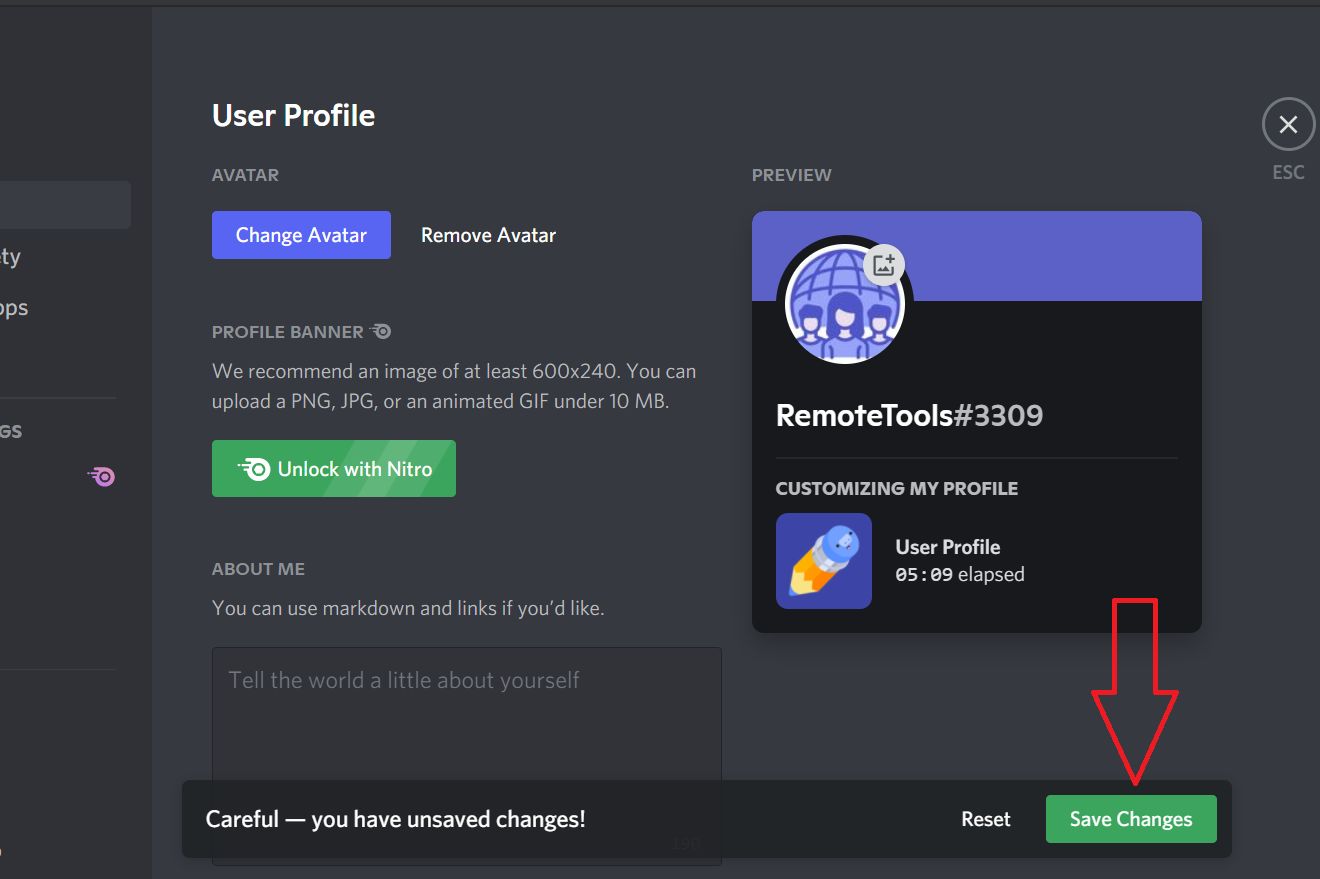
Task: Click the Nitro boost icon inside the green button
Action: 256,468
